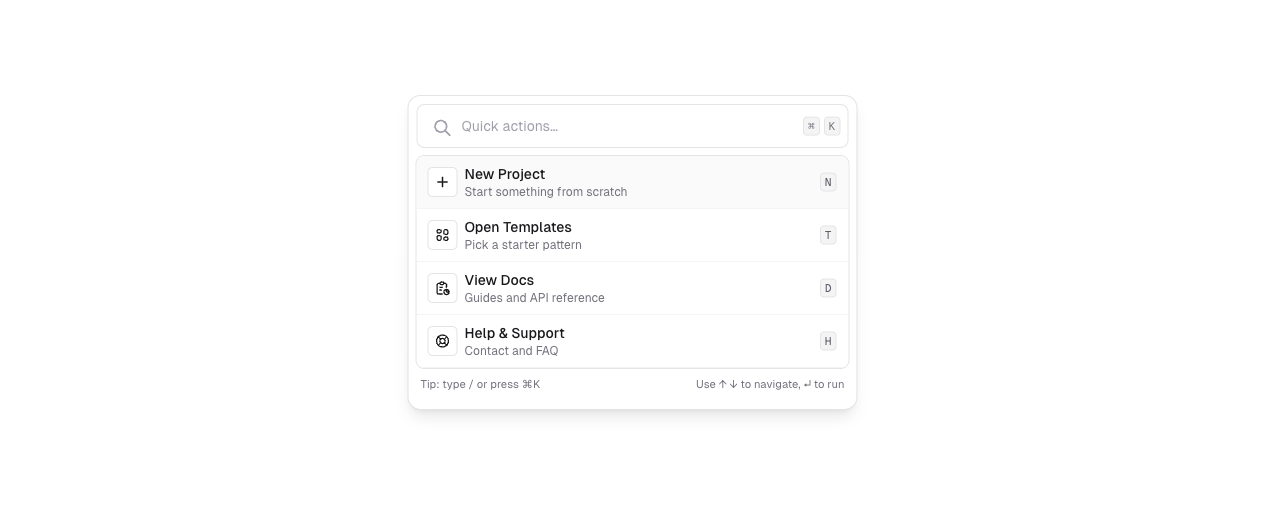Image resolution: width=1265 pixels, height=505 pixels.
Task: Click the magnifying glass search icon
Action: (442, 127)
